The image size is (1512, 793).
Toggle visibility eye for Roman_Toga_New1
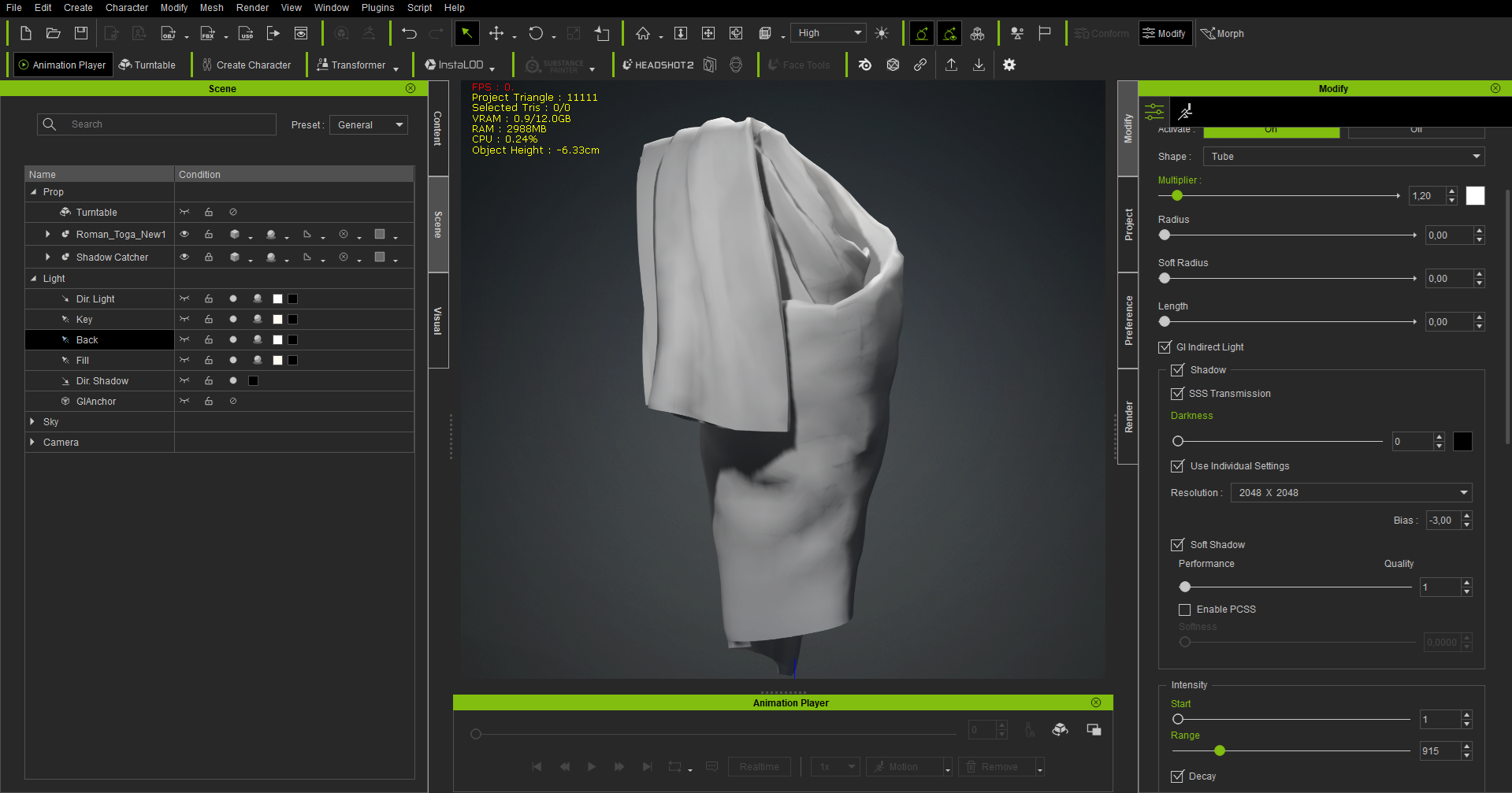184,235
